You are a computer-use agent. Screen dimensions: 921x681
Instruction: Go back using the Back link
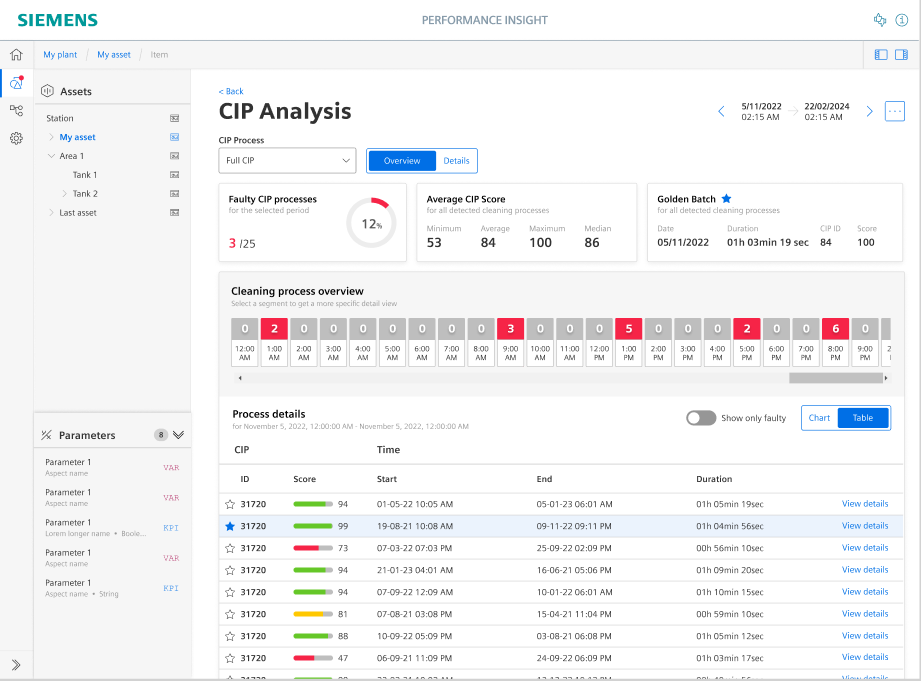231,91
